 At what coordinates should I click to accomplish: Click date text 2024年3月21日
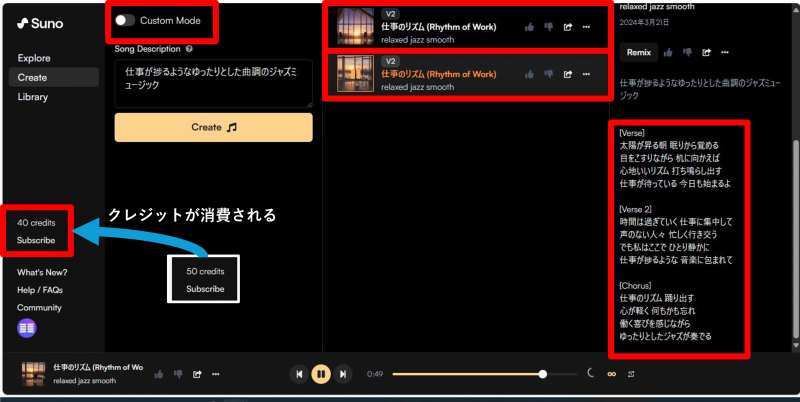click(x=644, y=22)
